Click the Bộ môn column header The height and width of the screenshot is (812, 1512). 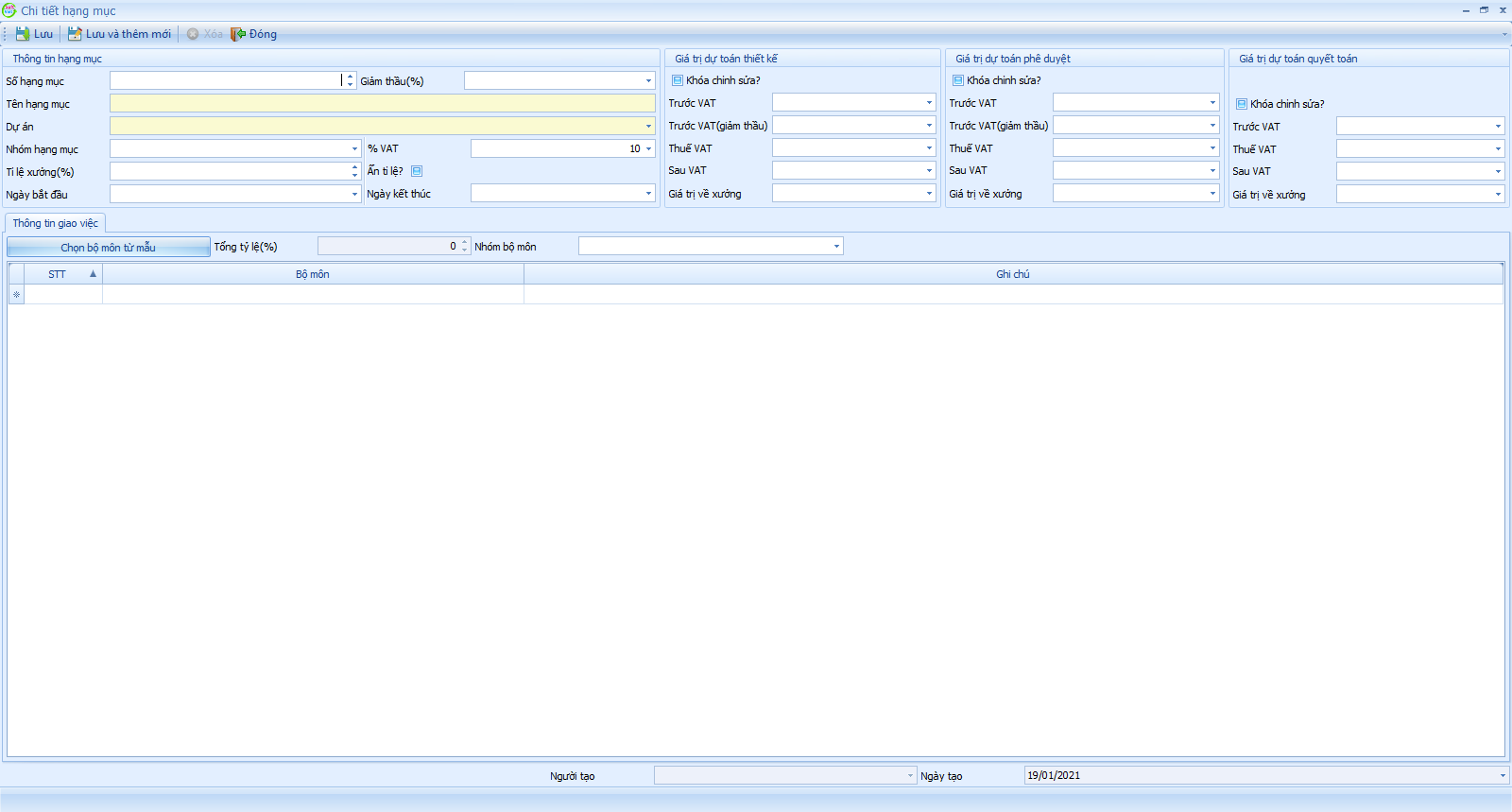click(x=313, y=274)
